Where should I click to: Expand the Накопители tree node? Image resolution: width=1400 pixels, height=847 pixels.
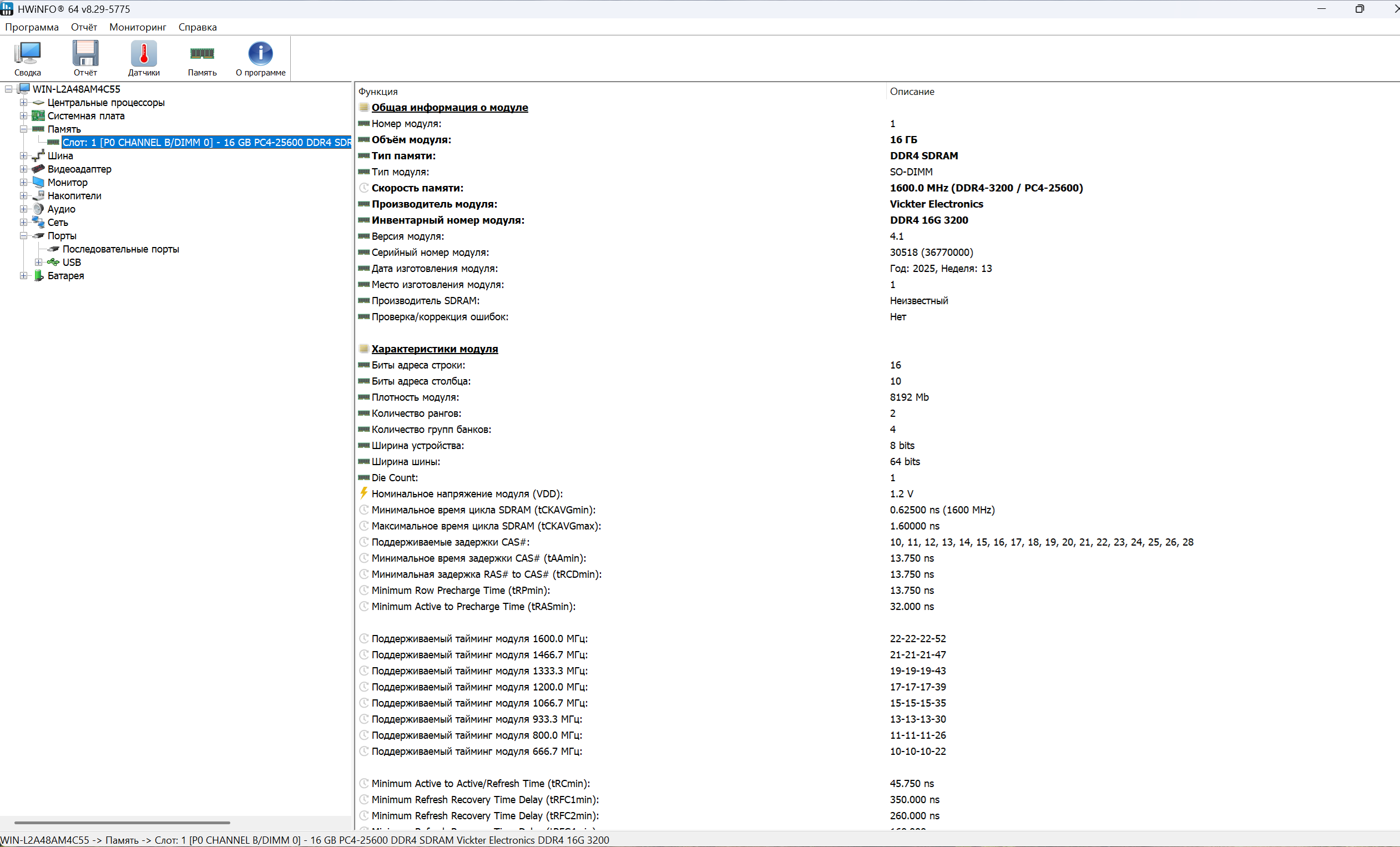[23, 195]
